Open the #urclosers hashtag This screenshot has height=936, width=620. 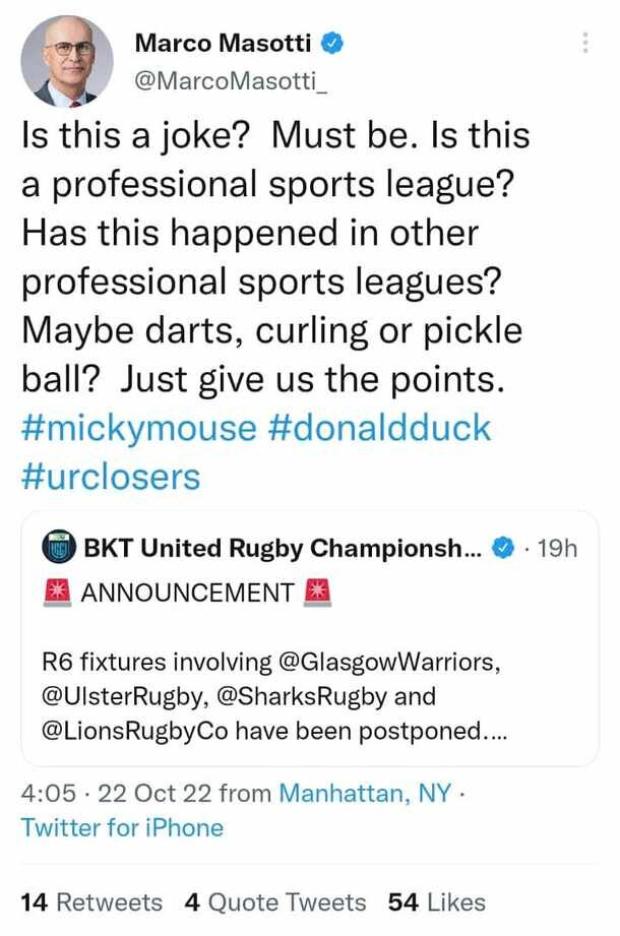pyautogui.click(x=111, y=477)
